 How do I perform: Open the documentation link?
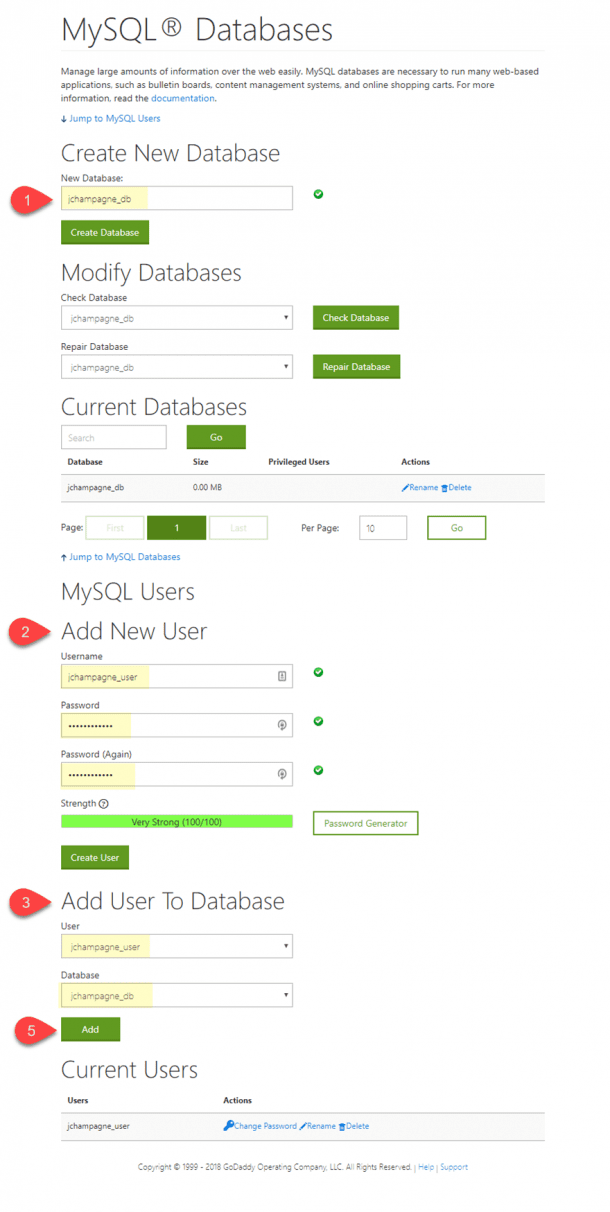tap(182, 99)
